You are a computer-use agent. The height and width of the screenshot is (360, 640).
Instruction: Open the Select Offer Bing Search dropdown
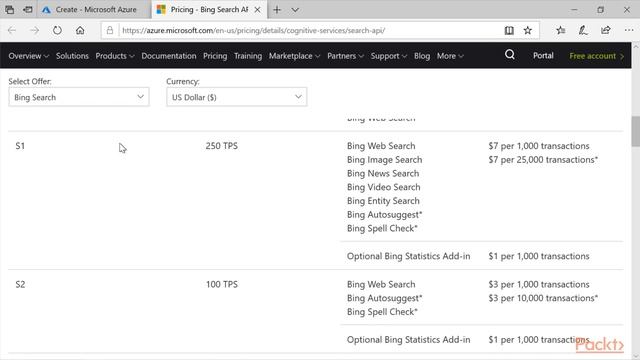click(79, 97)
